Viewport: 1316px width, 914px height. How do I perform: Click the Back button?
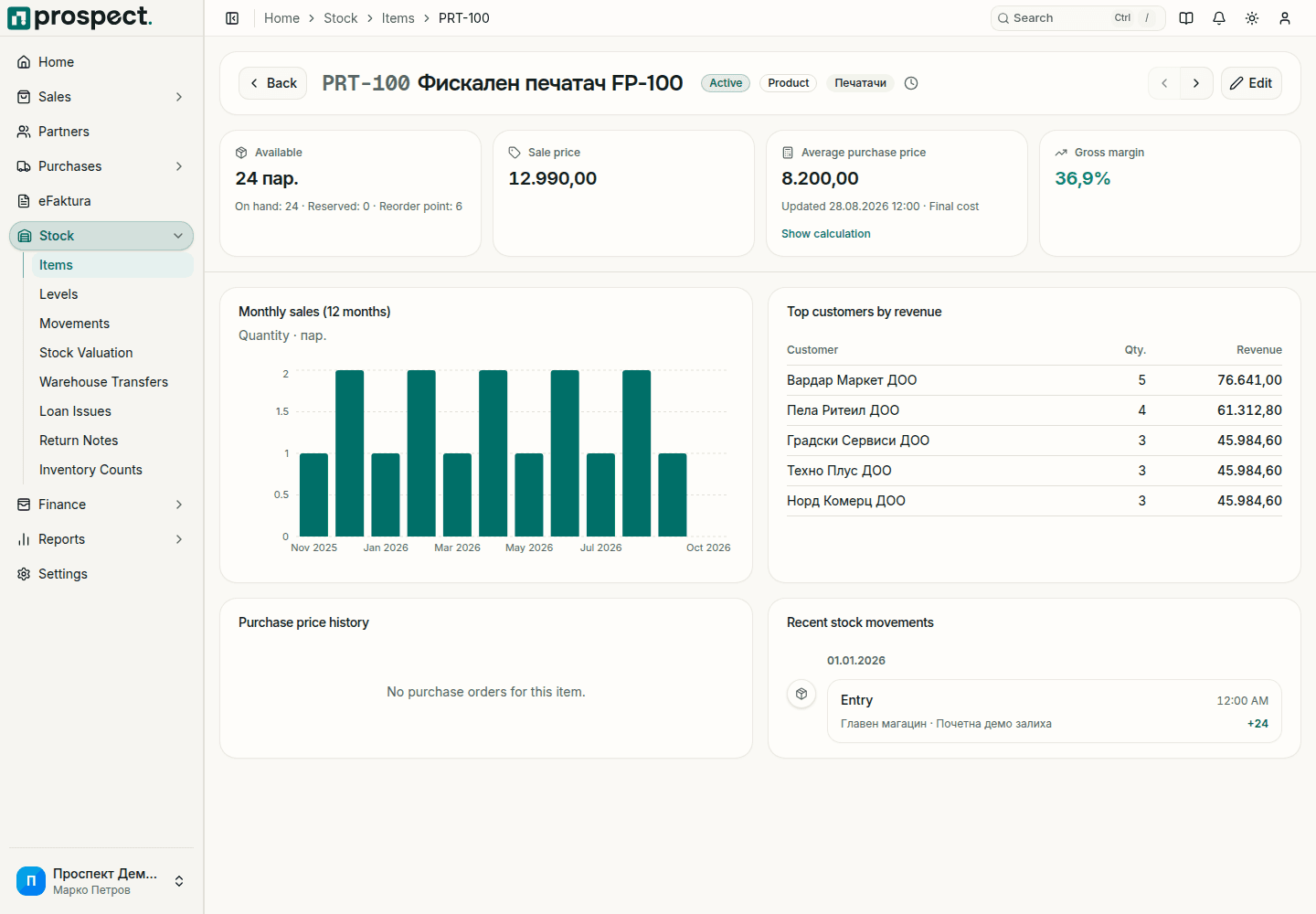tap(272, 83)
